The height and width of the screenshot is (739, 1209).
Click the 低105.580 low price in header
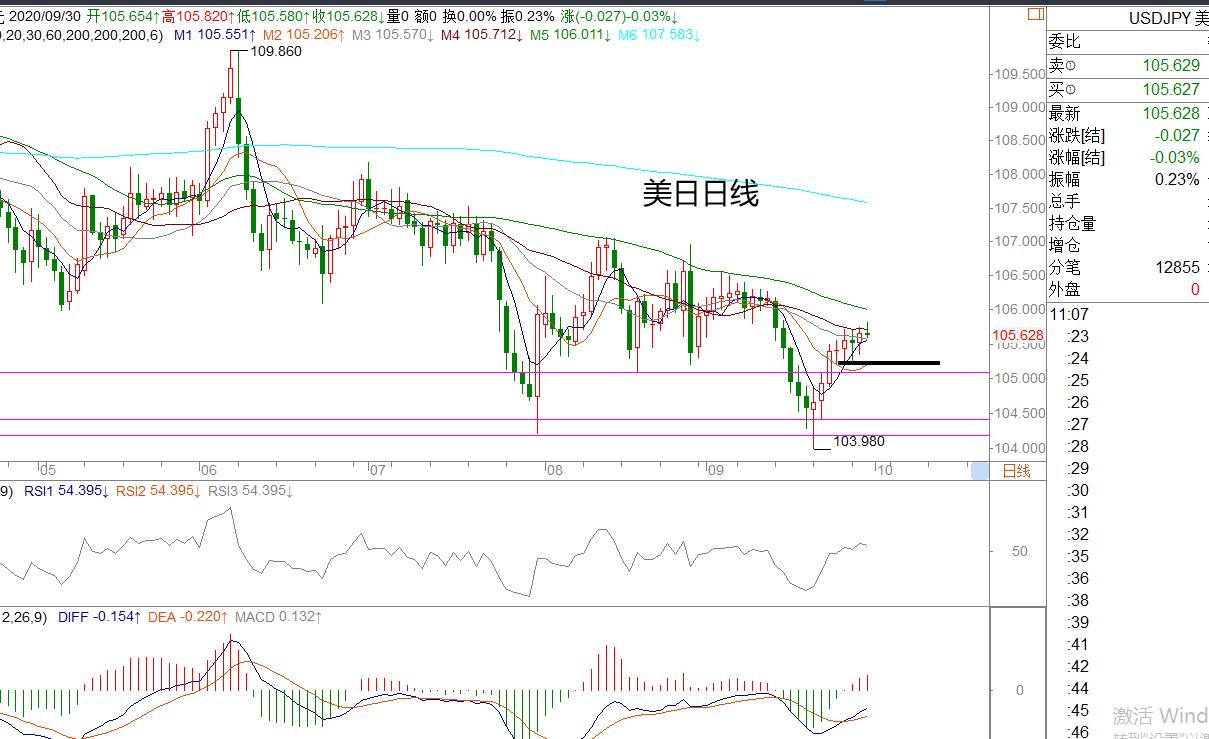click(273, 17)
